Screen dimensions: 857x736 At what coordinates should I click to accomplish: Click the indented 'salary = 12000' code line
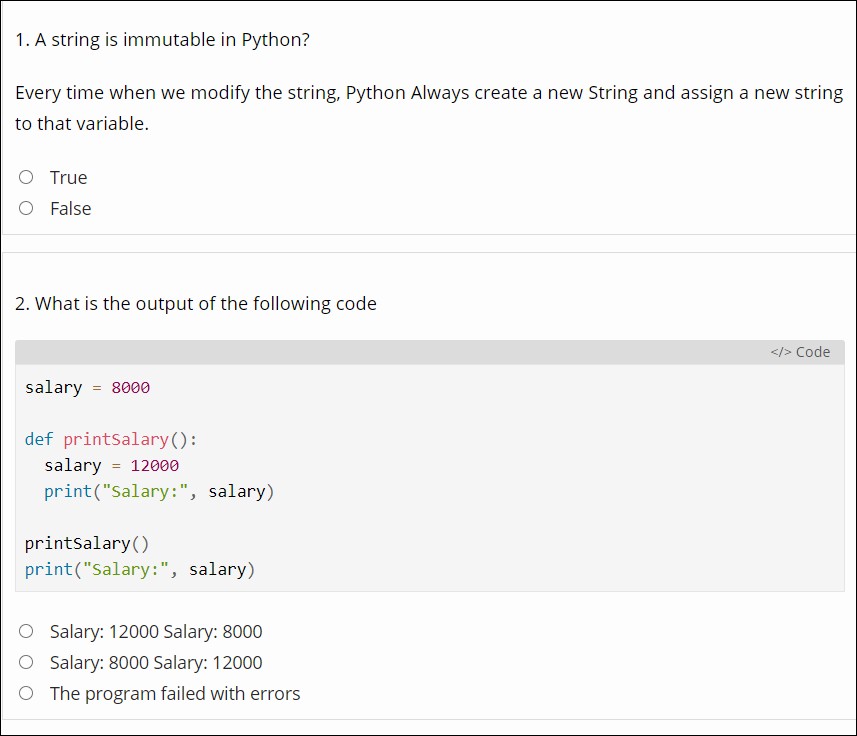(x=111, y=466)
